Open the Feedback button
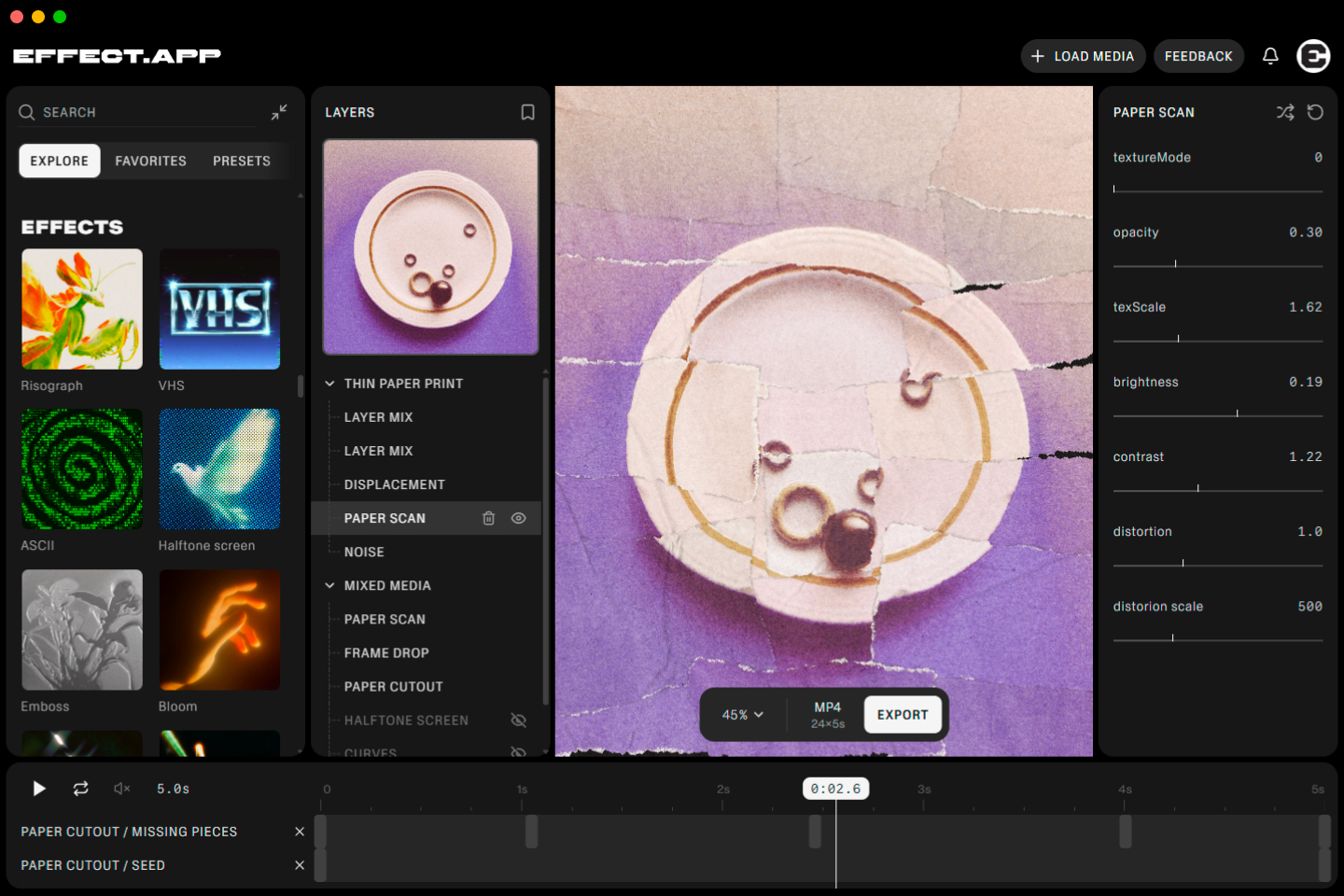1344x896 pixels. point(1198,56)
